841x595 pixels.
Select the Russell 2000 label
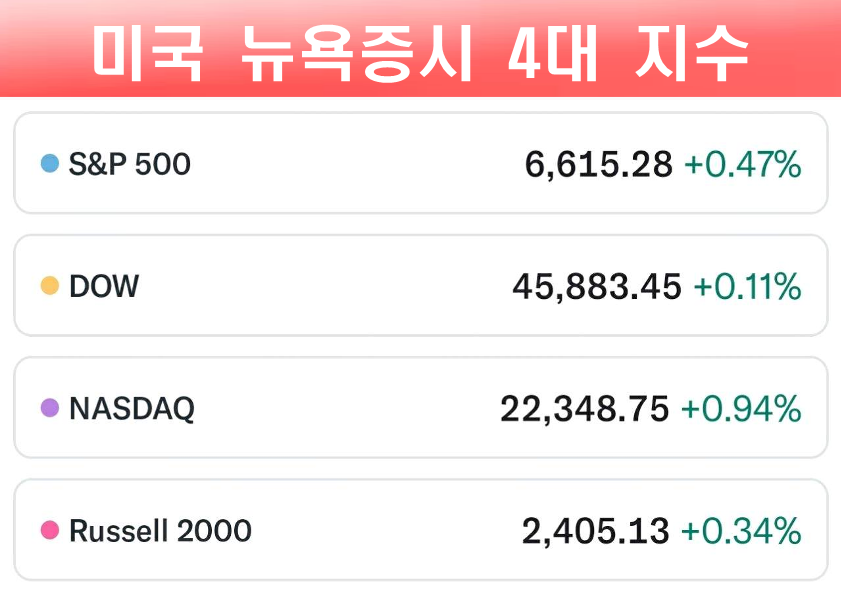click(160, 531)
